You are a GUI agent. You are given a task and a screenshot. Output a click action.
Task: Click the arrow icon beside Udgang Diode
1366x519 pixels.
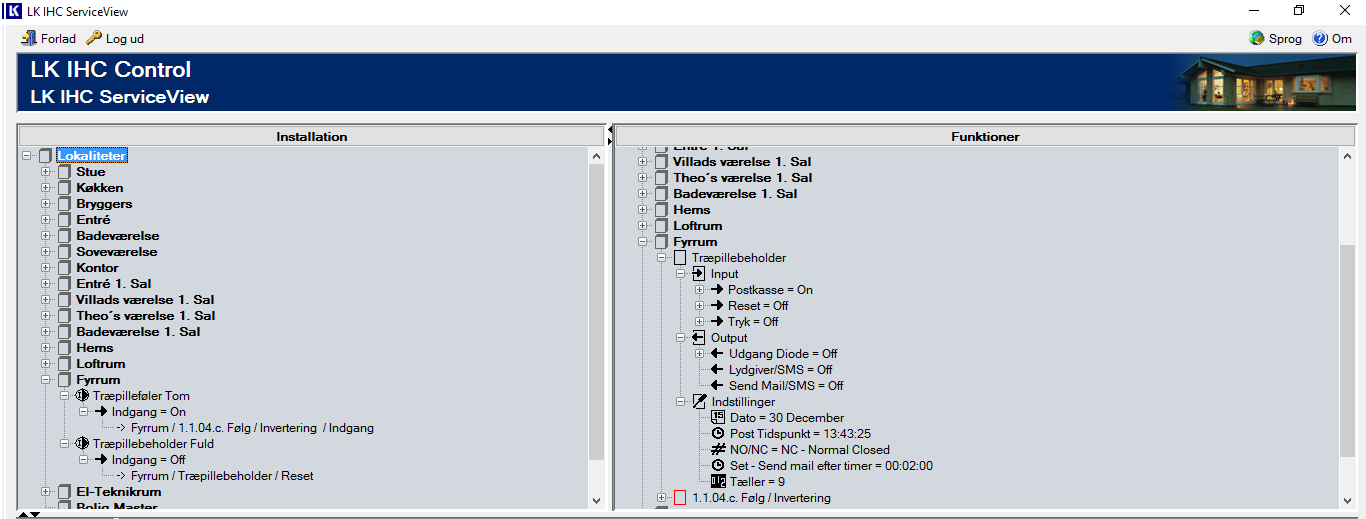[718, 354]
